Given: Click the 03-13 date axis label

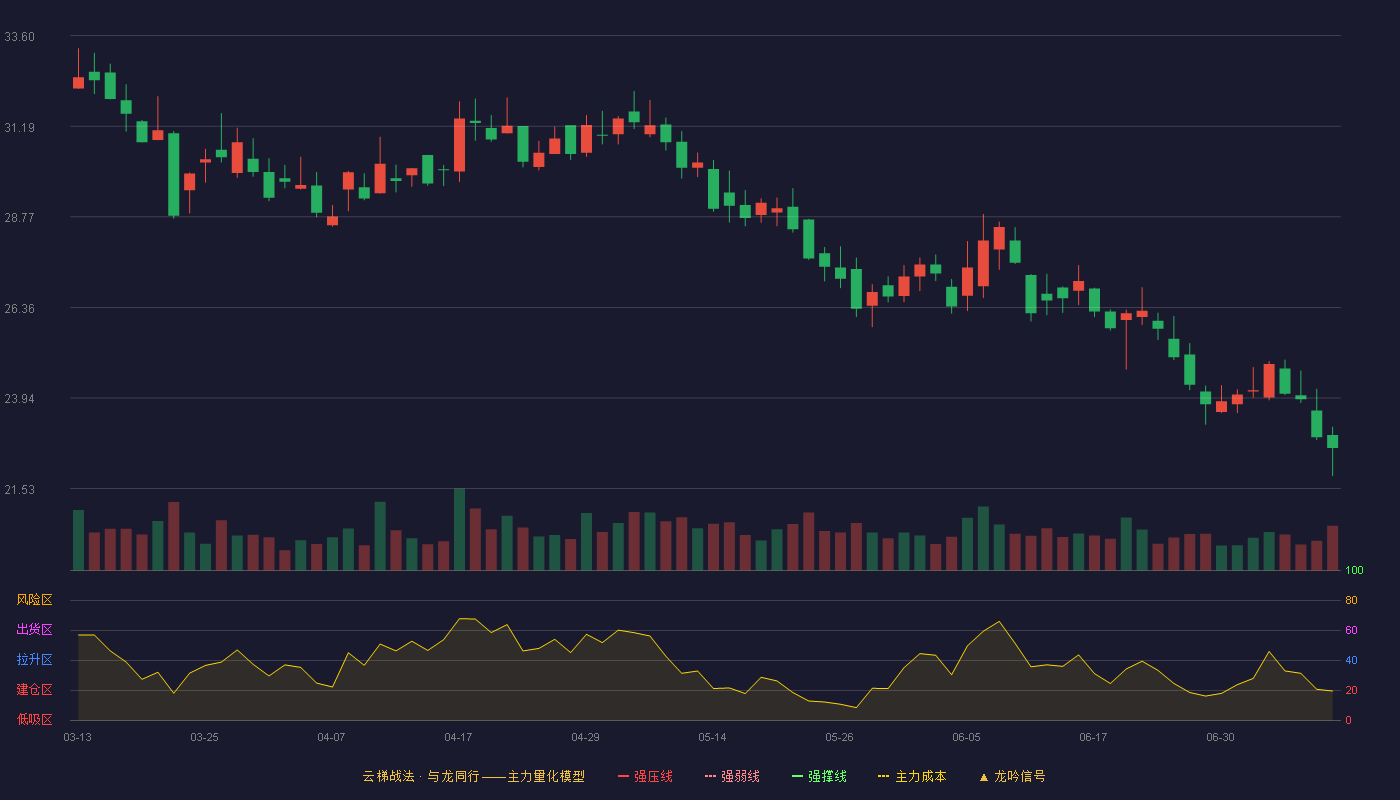Looking at the screenshot, I should click(x=77, y=737).
